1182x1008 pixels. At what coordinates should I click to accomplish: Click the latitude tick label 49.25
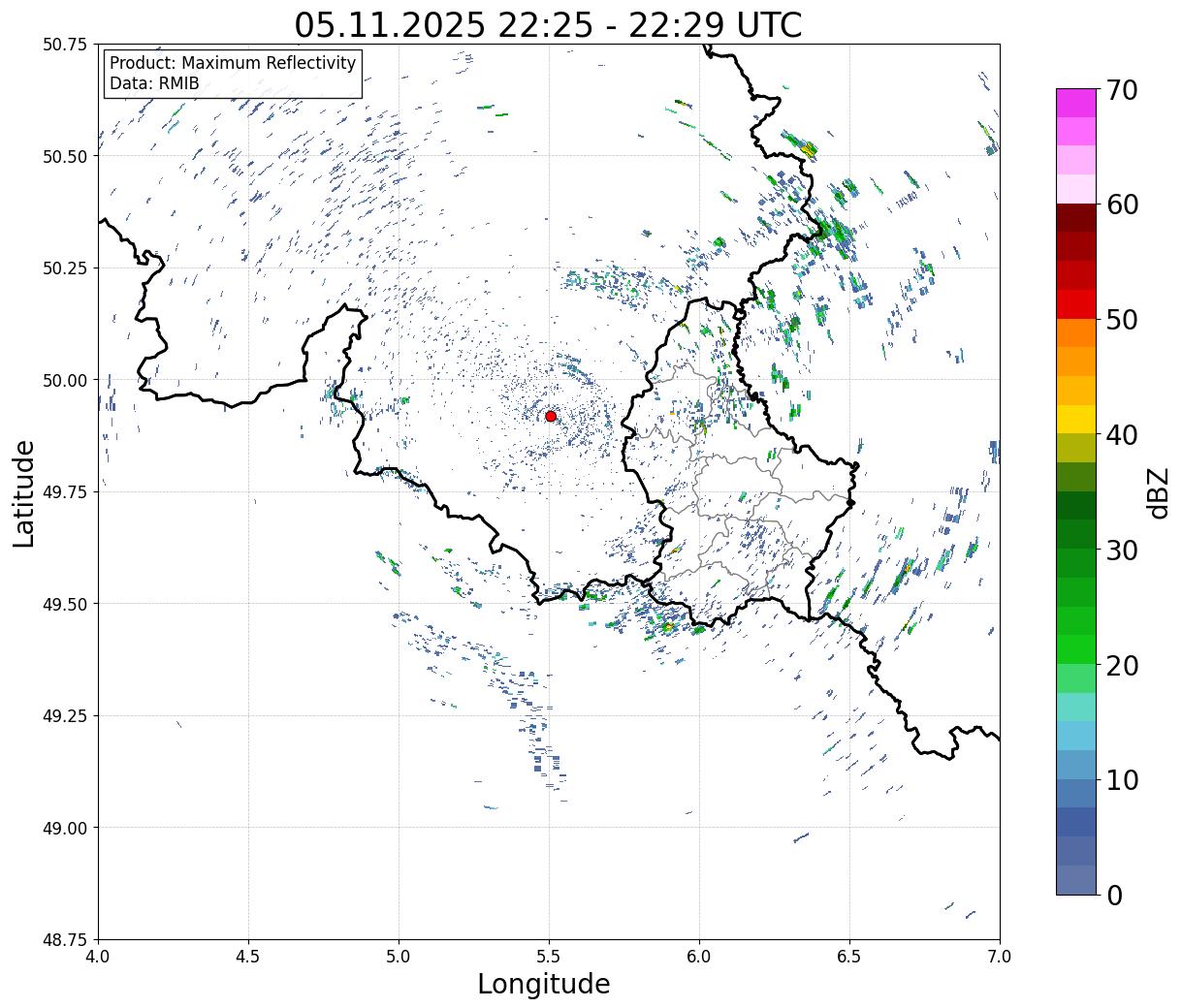tap(66, 716)
